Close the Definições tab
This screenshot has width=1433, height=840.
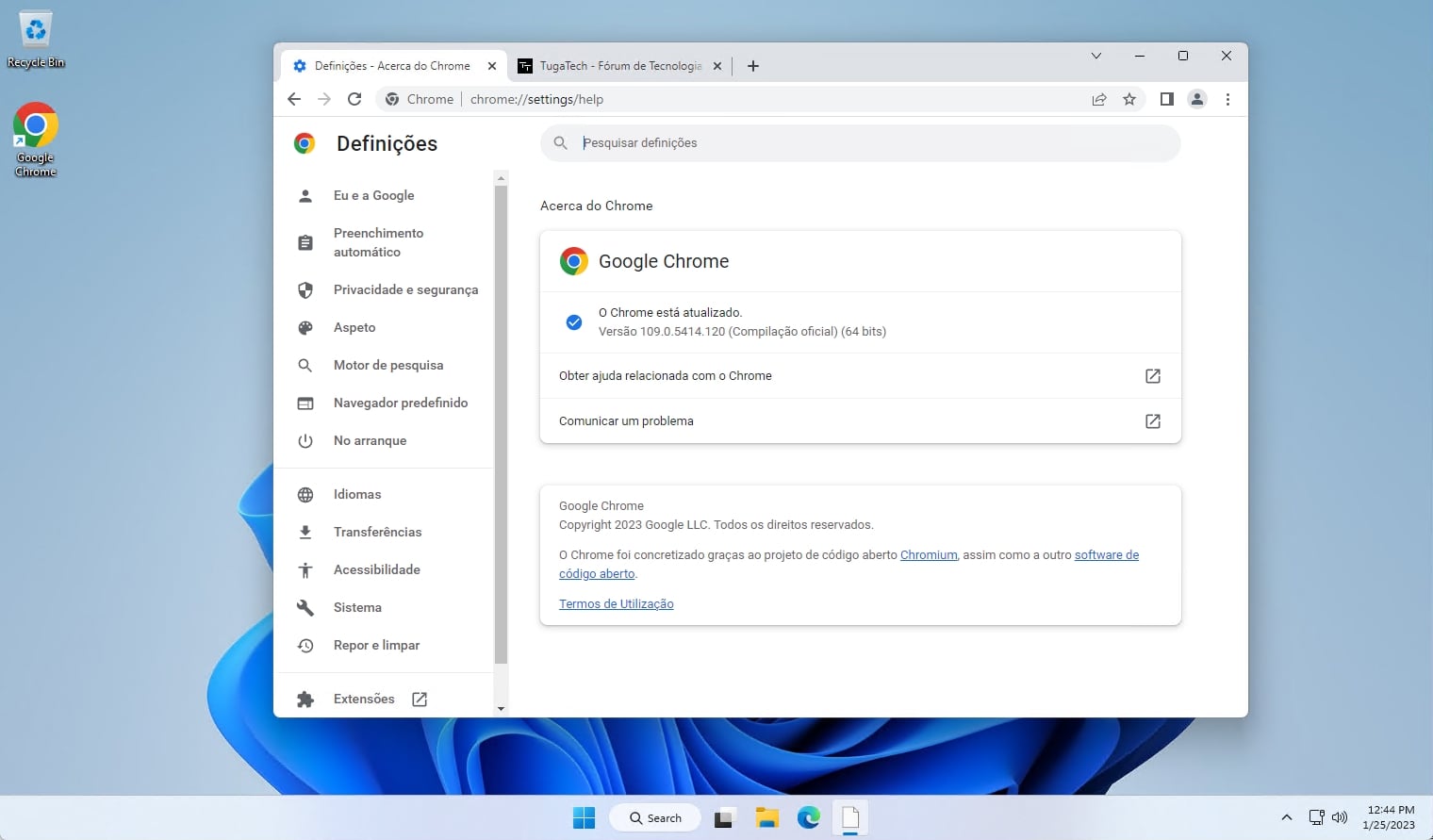pyautogui.click(x=492, y=66)
